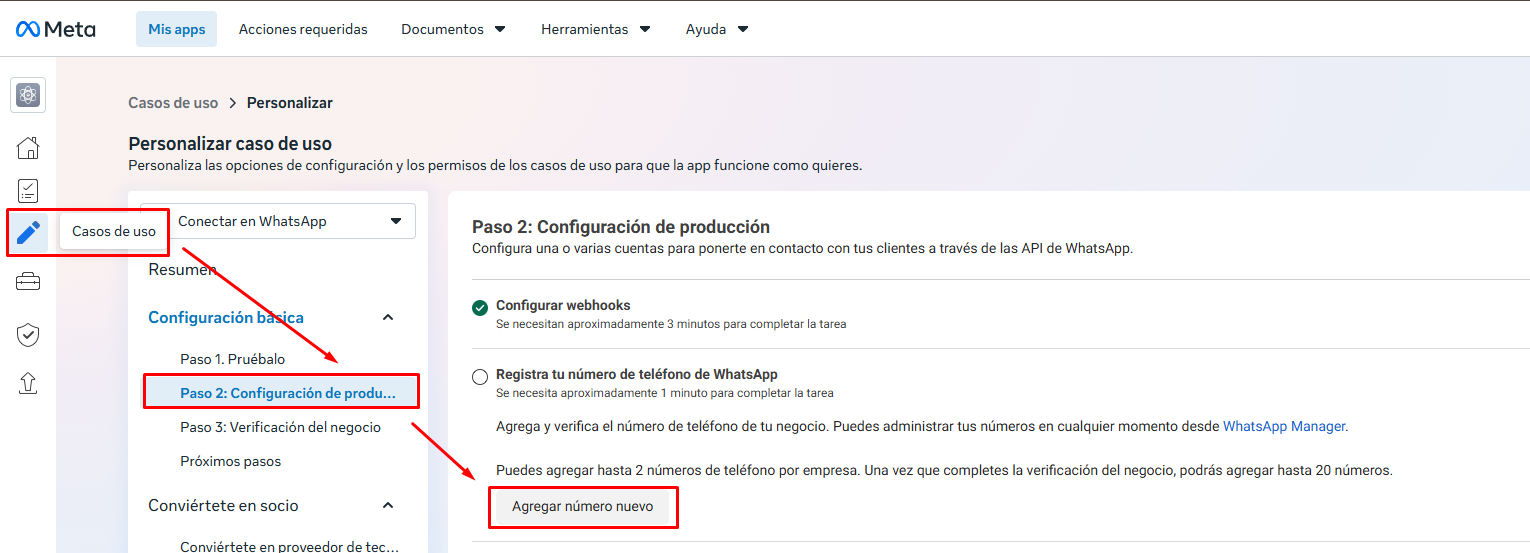Open the shield check icon in sidebar
The width and height of the screenshot is (1530, 553).
tap(28, 335)
